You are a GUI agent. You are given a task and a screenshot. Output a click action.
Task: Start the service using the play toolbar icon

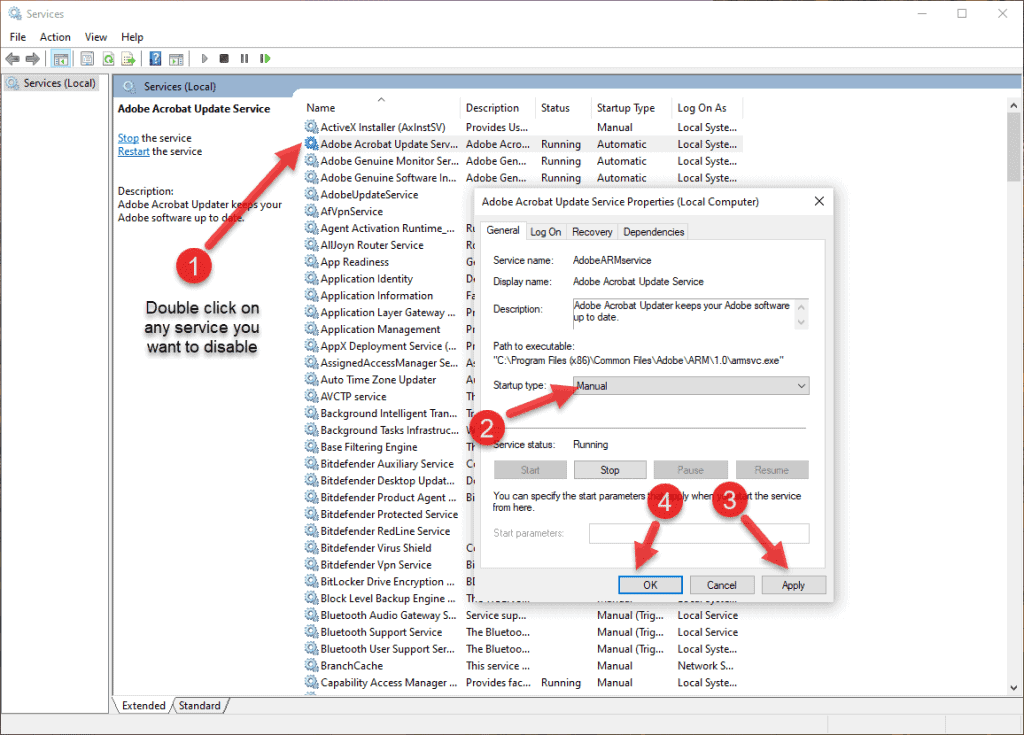[203, 58]
